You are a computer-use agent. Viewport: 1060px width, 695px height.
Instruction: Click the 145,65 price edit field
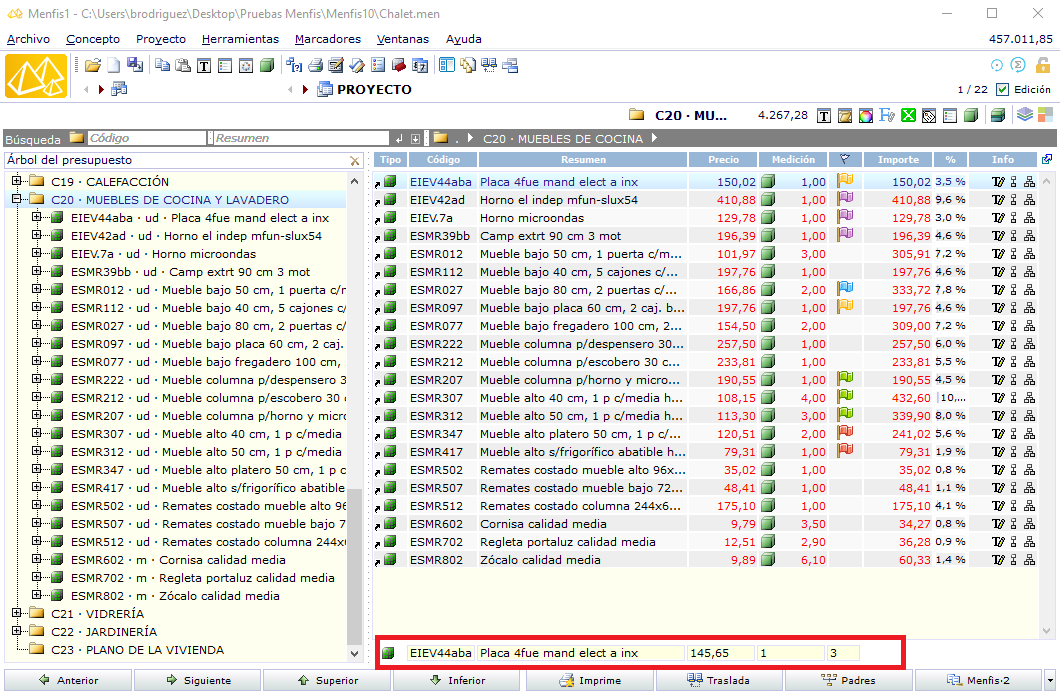(721, 653)
